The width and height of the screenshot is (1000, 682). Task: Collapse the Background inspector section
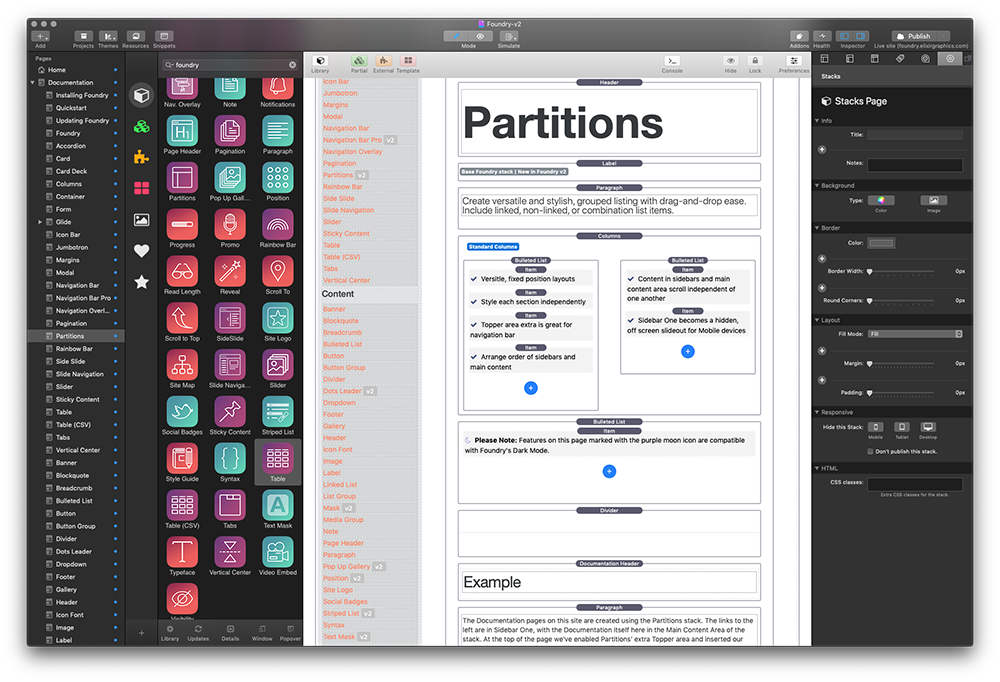point(817,186)
